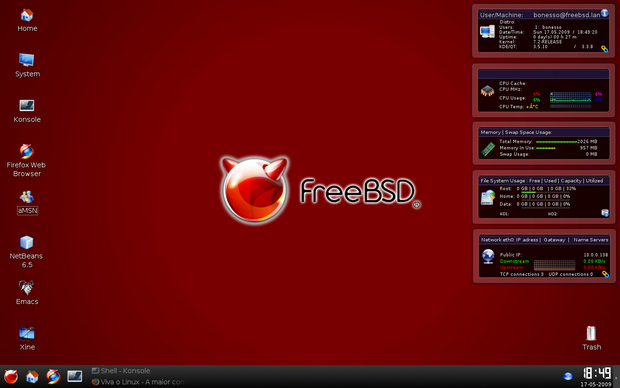
Task: Open the FreeBSD K menu button
Action: tap(11, 377)
